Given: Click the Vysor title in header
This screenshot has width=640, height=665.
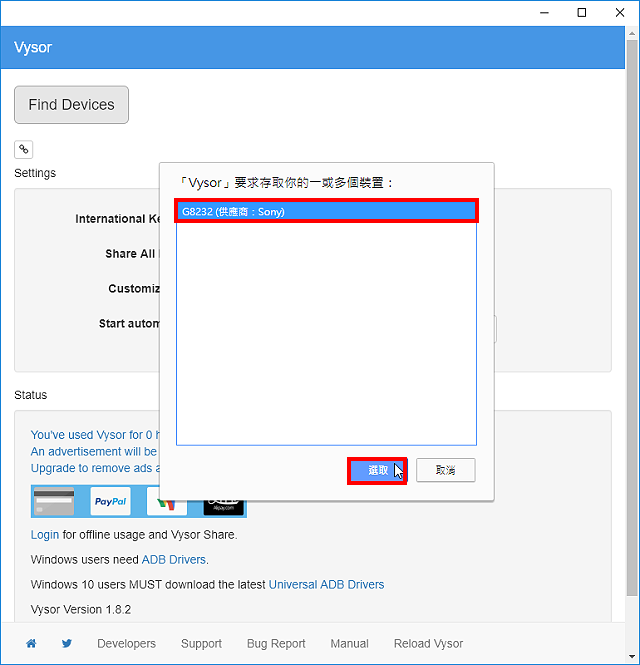Looking at the screenshot, I should click(x=33, y=47).
